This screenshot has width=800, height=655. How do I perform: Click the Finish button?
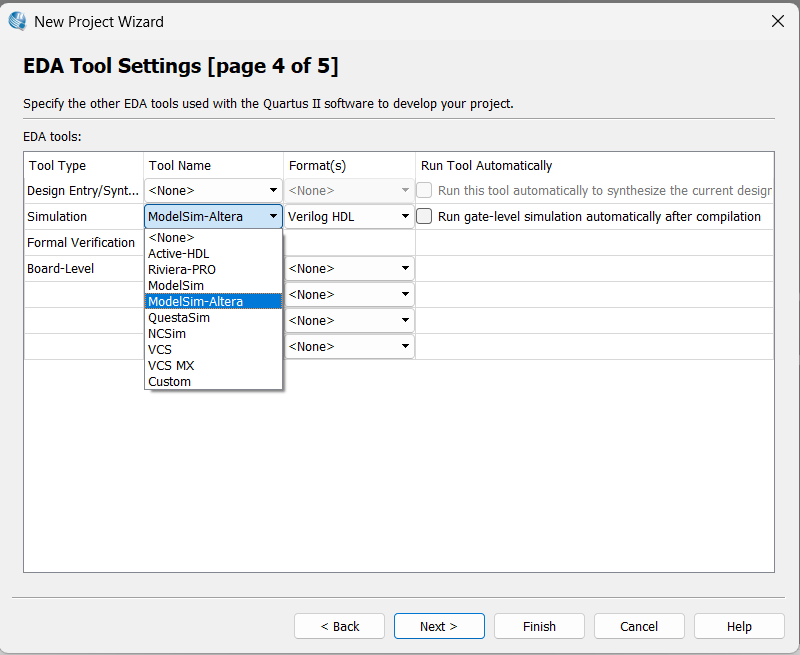click(539, 626)
